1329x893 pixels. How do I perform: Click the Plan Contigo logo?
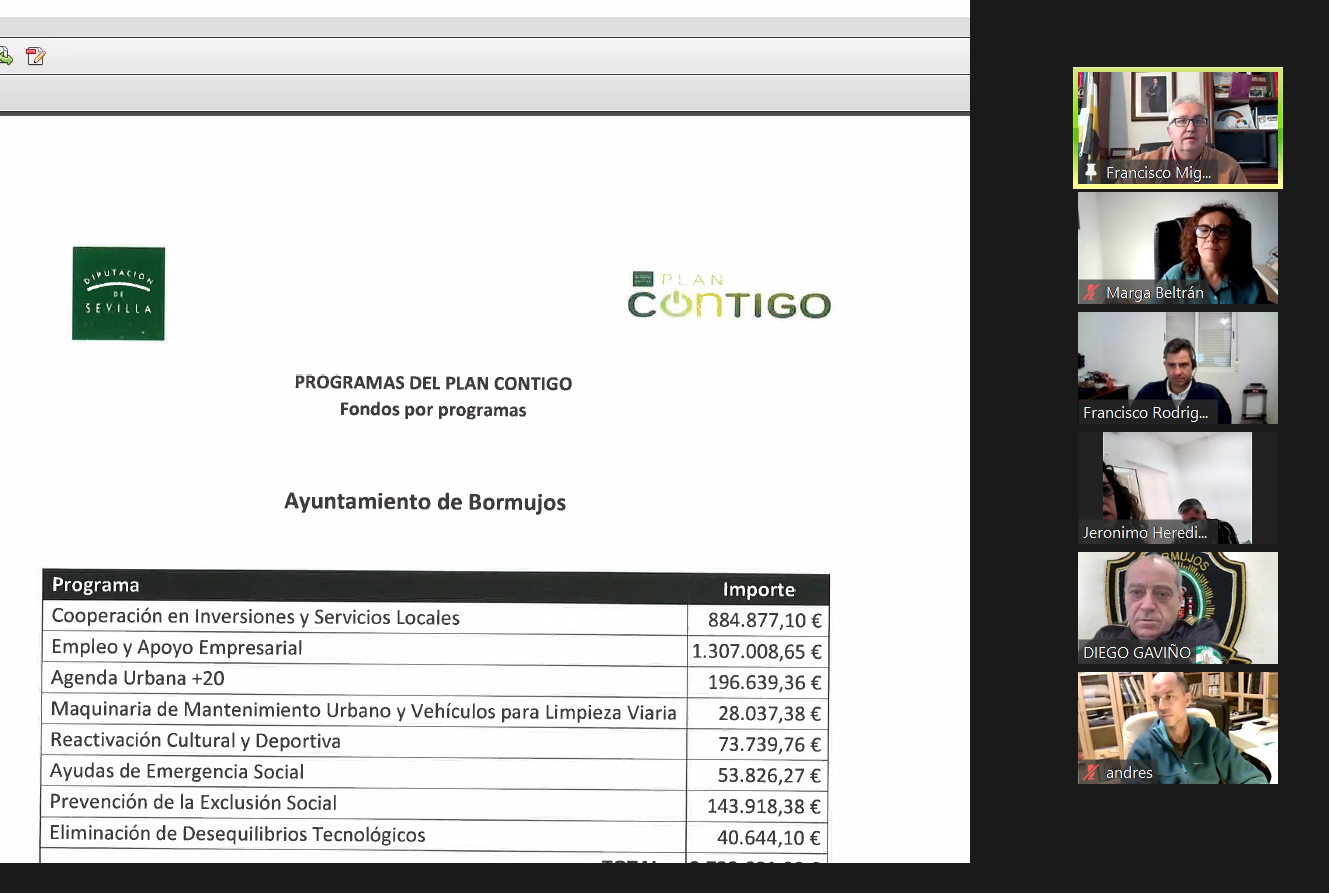coord(729,296)
